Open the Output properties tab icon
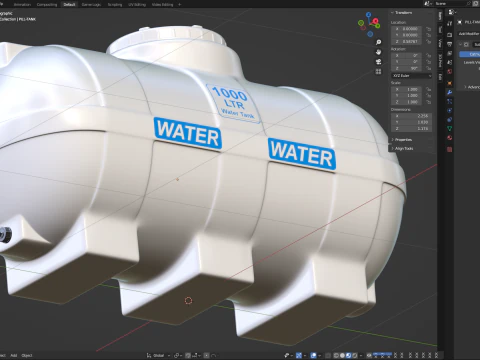Viewport: 480px width, 360px height. (450, 44)
